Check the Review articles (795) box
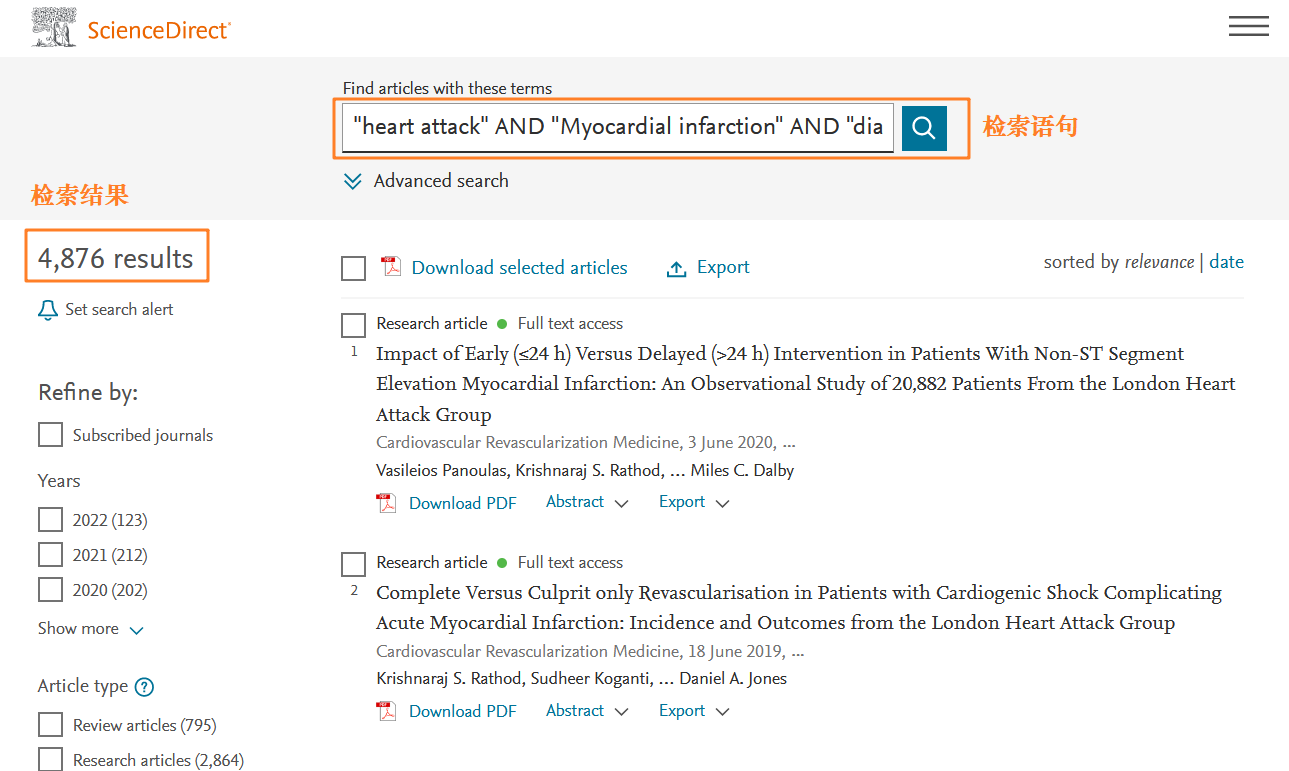The height and width of the screenshot is (771, 1289). [x=50, y=725]
